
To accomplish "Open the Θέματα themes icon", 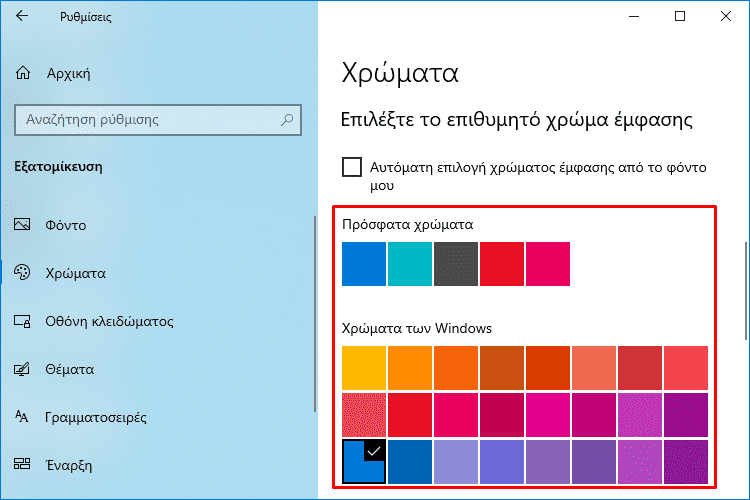I will click(x=22, y=369).
